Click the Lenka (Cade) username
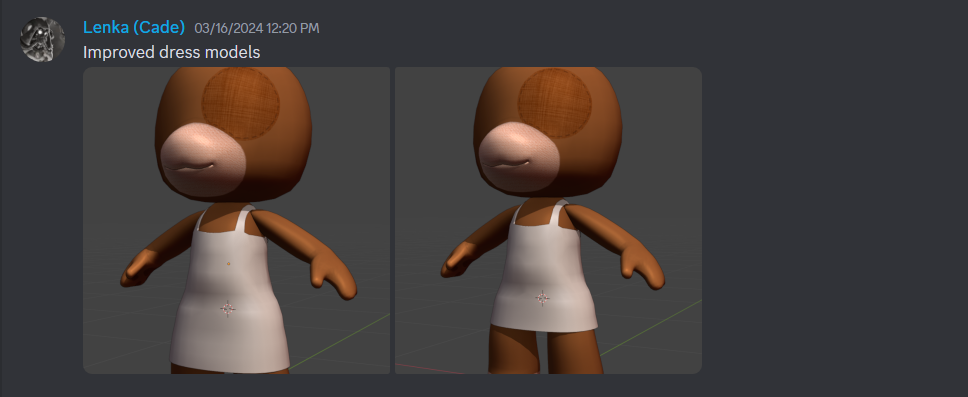Viewport: 968px width, 397px height. tap(134, 27)
